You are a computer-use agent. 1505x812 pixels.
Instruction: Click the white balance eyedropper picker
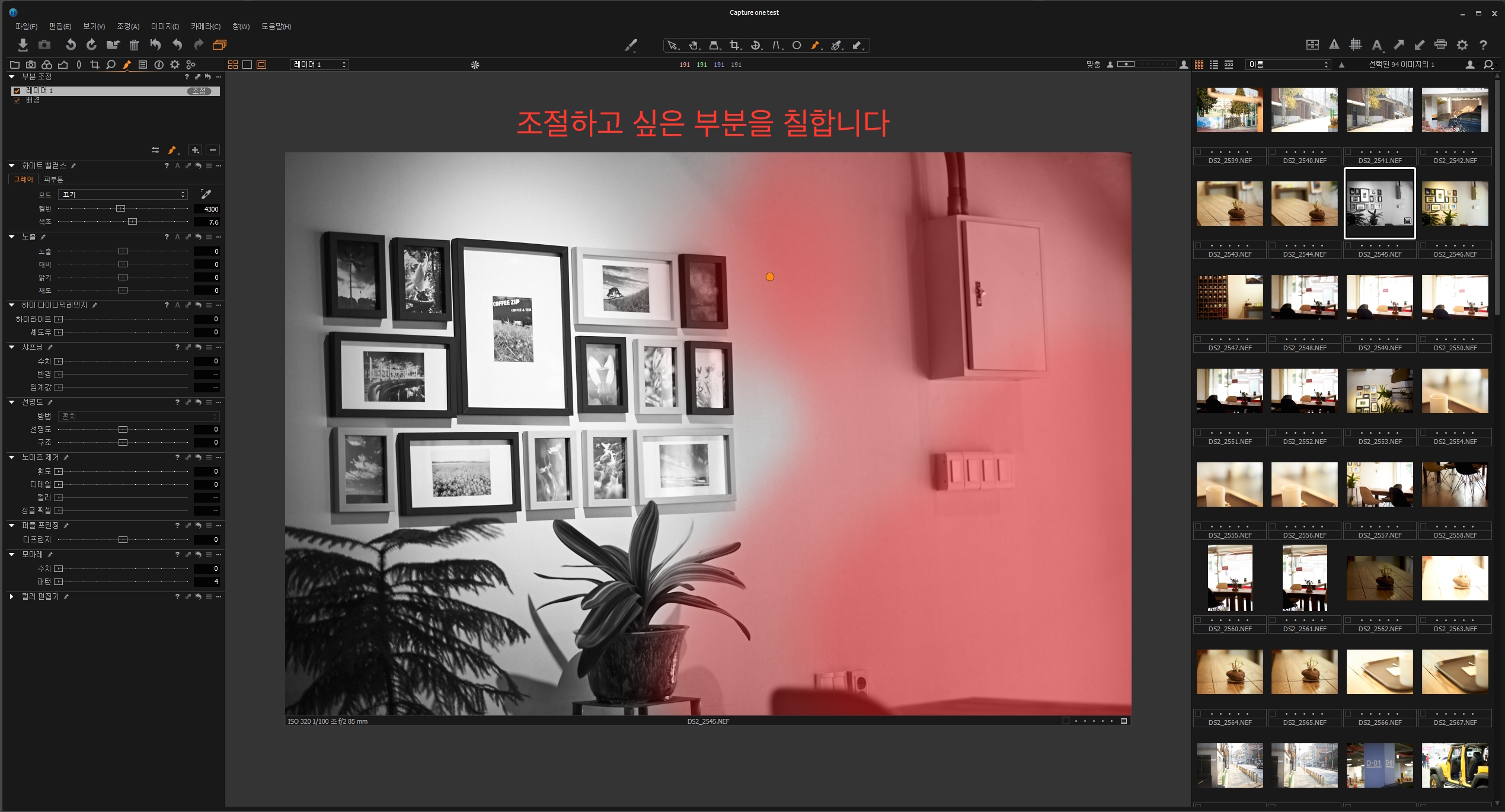[206, 194]
